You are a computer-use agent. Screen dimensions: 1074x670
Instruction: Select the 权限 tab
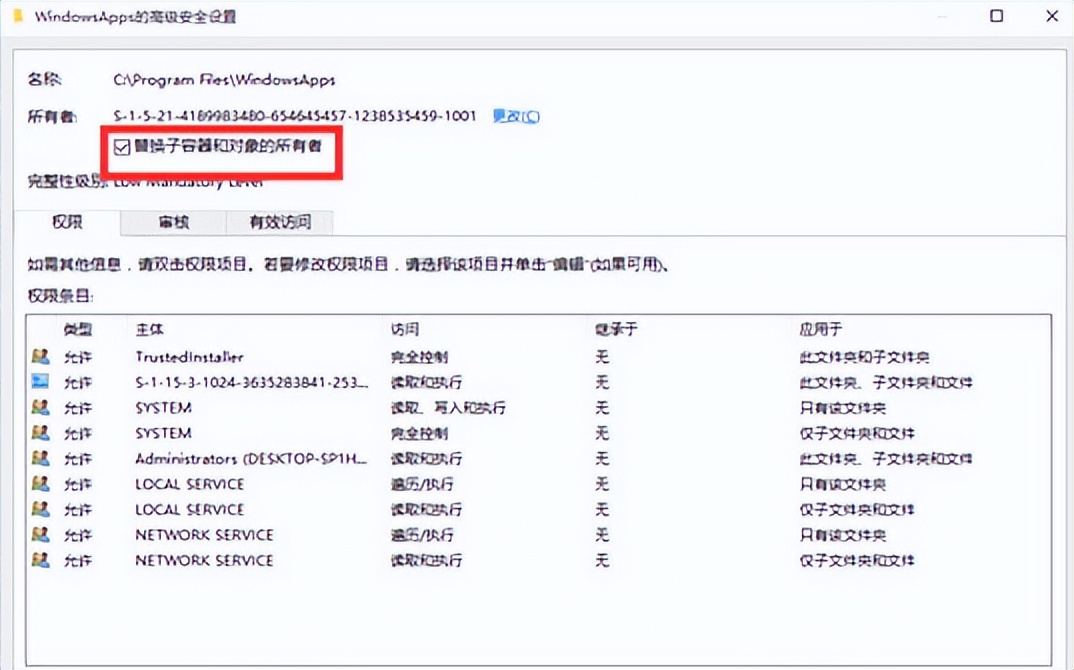pyautogui.click(x=66, y=222)
